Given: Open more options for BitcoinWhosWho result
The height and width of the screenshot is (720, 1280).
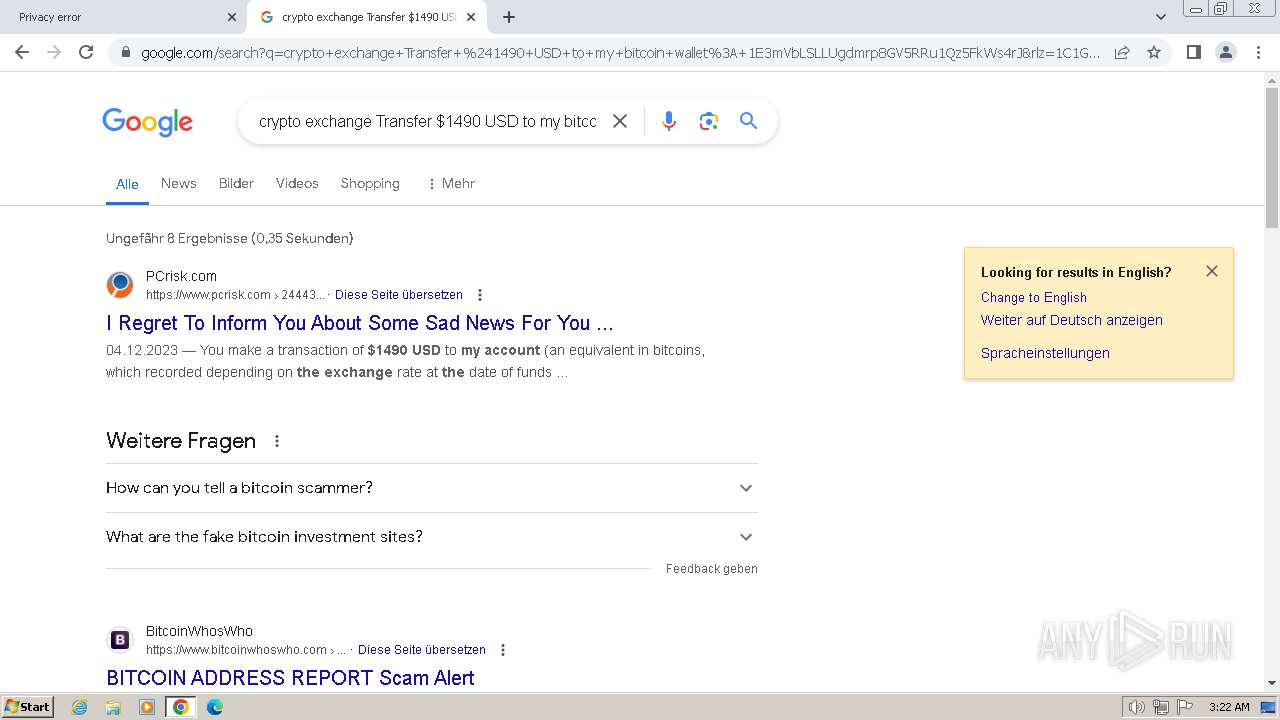Looking at the screenshot, I should (503, 650).
